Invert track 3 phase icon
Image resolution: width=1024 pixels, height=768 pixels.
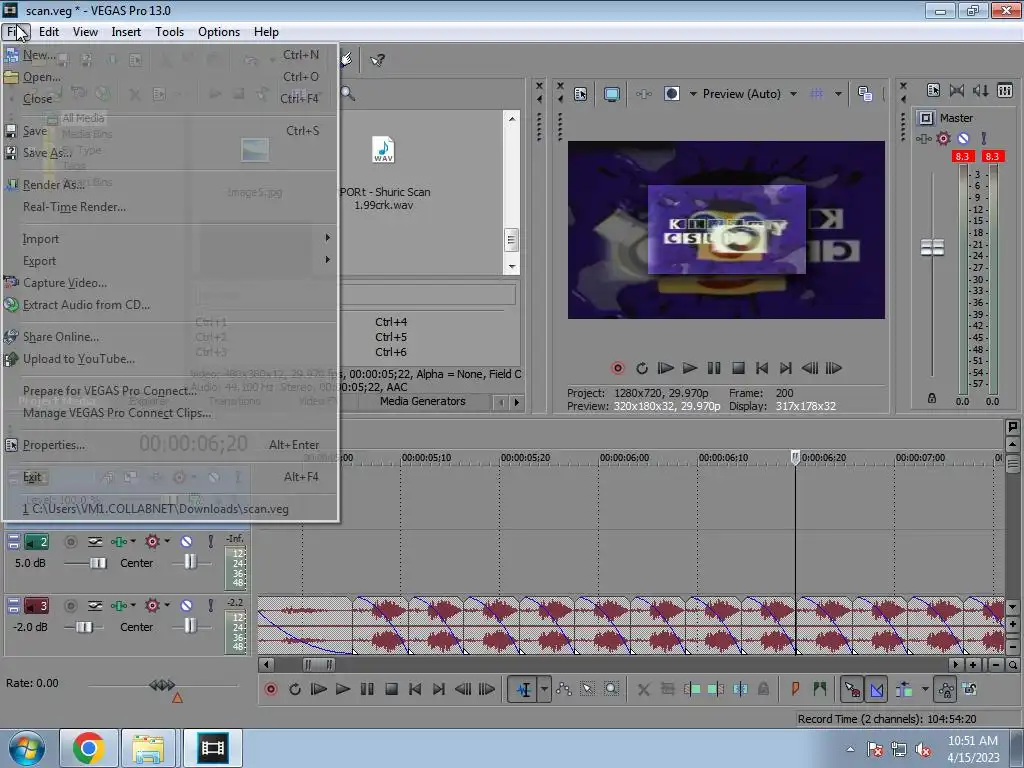[95, 605]
